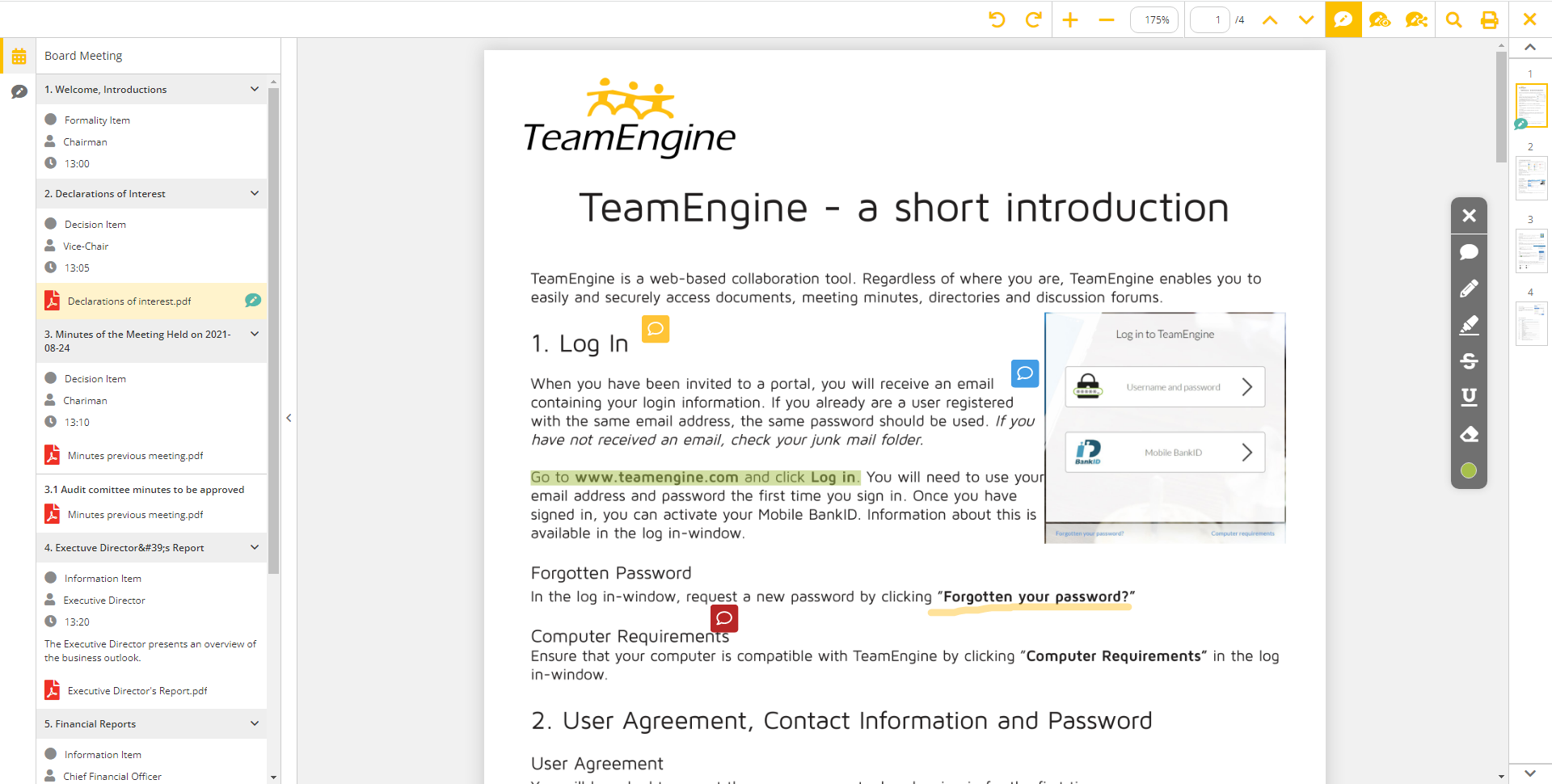
Task: Click the Chief Financial Officer entry
Action: point(112,776)
